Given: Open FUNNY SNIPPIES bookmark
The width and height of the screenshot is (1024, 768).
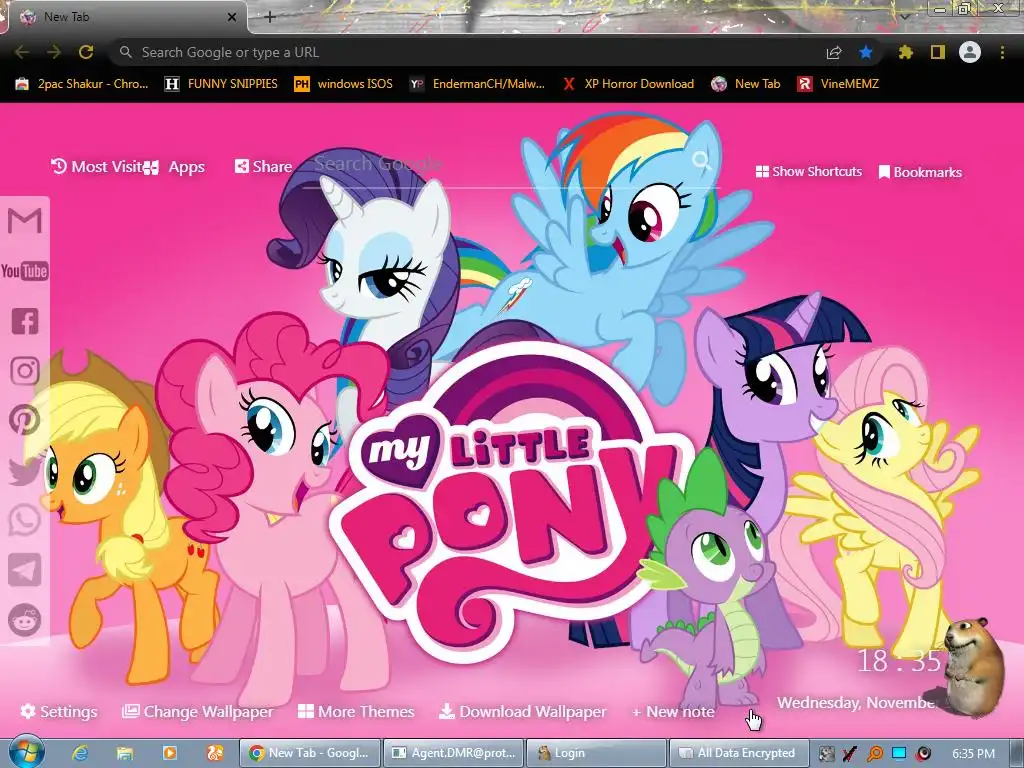Looking at the screenshot, I should click(x=221, y=84).
